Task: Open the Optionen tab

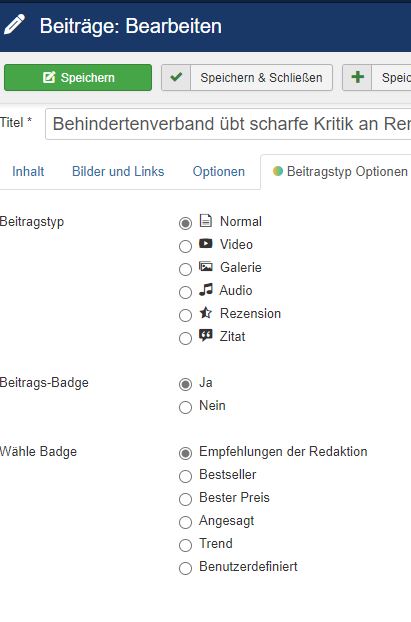Action: tap(219, 171)
